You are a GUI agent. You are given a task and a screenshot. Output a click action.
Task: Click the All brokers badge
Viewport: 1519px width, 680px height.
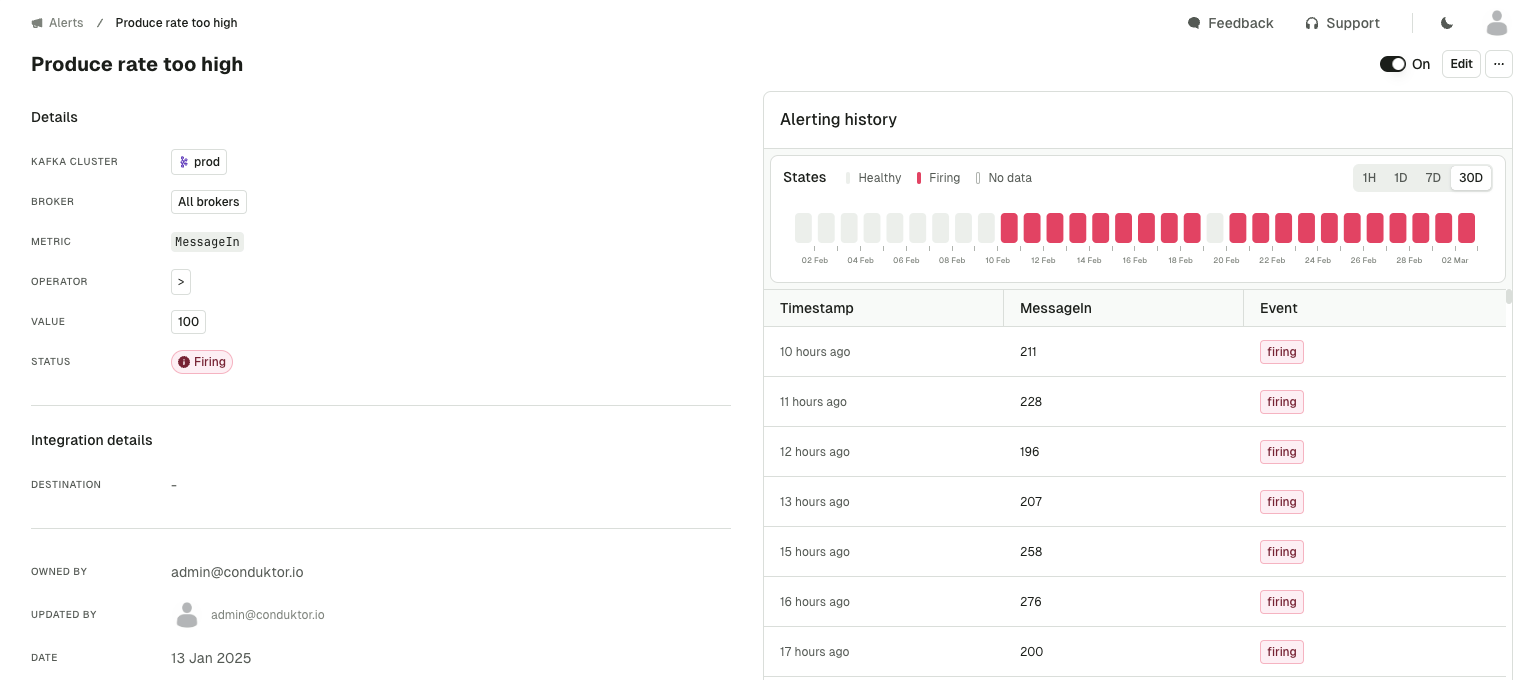tap(209, 202)
